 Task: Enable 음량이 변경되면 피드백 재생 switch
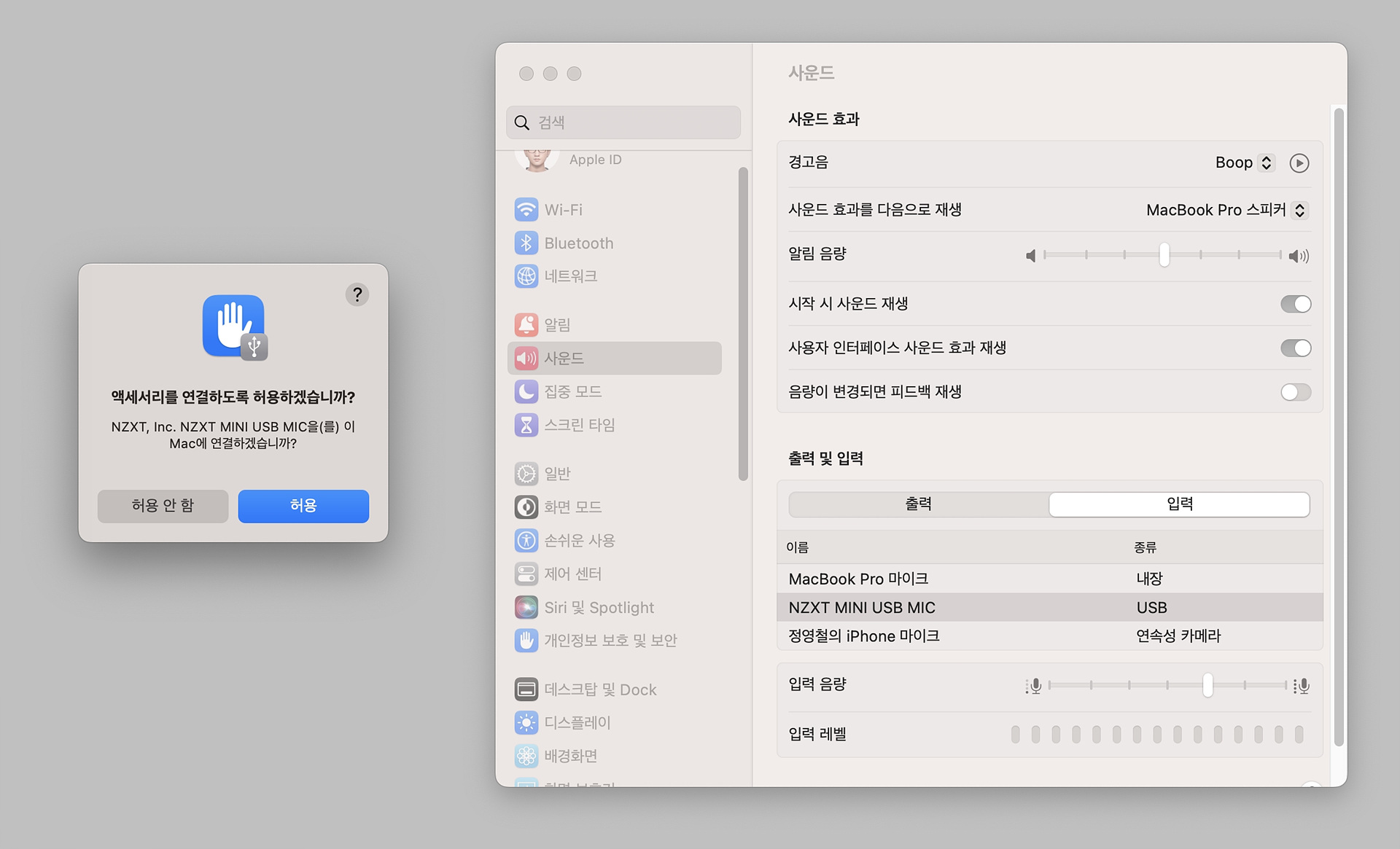(1295, 392)
